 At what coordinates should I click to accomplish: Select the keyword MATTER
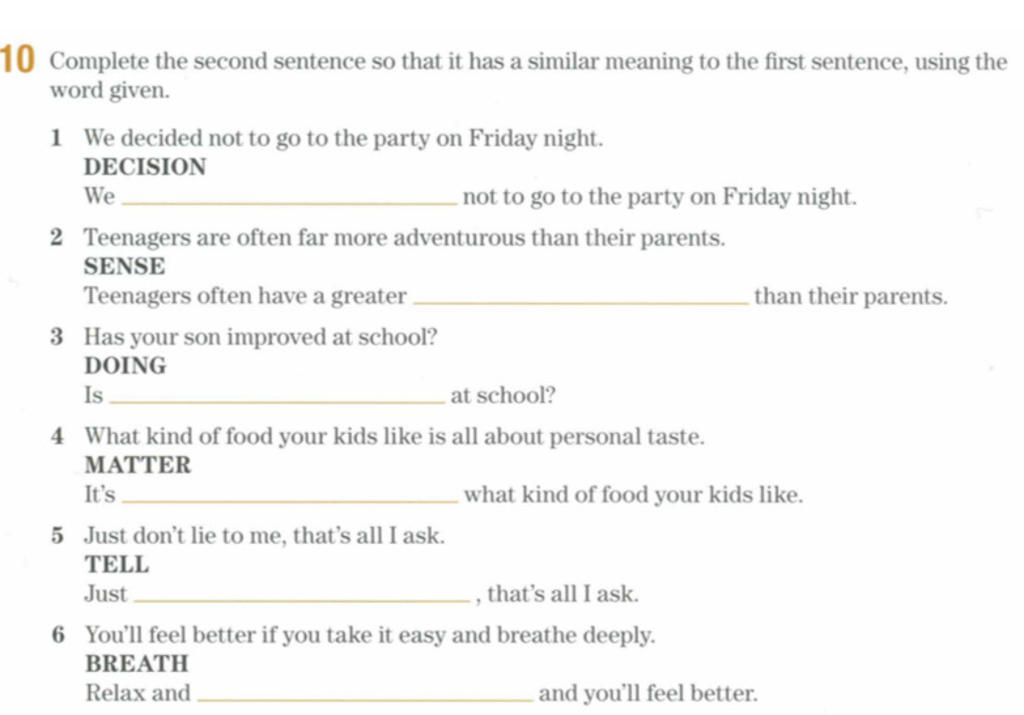coord(138,465)
